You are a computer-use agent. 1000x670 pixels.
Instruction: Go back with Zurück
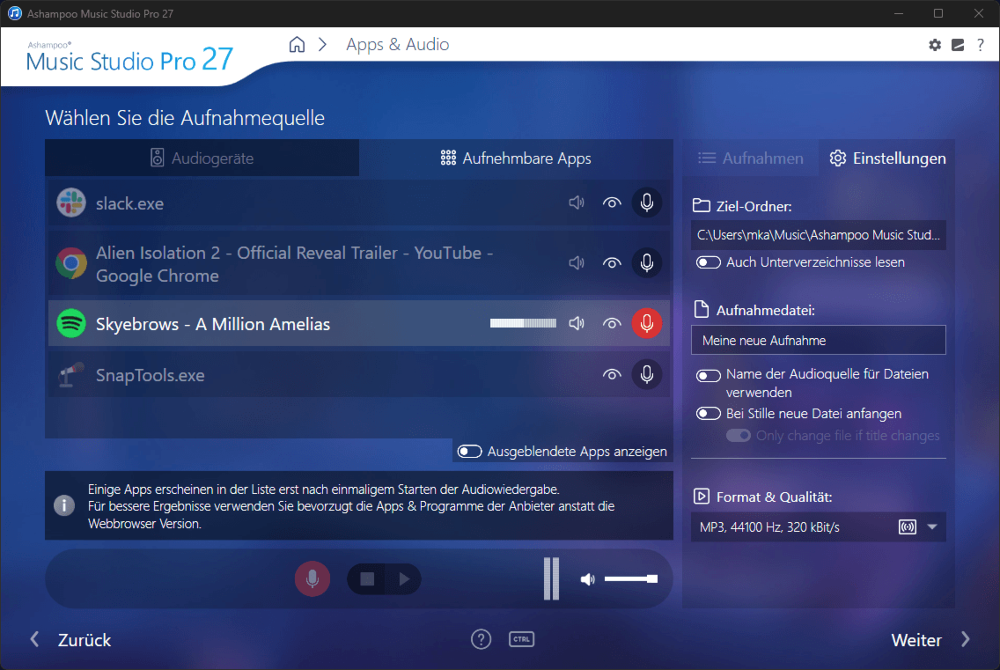pyautogui.click(x=71, y=639)
